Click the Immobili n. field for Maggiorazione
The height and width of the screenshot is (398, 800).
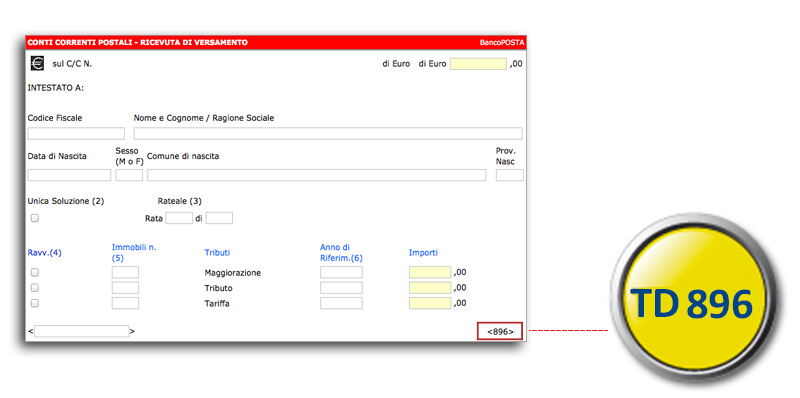[125, 272]
